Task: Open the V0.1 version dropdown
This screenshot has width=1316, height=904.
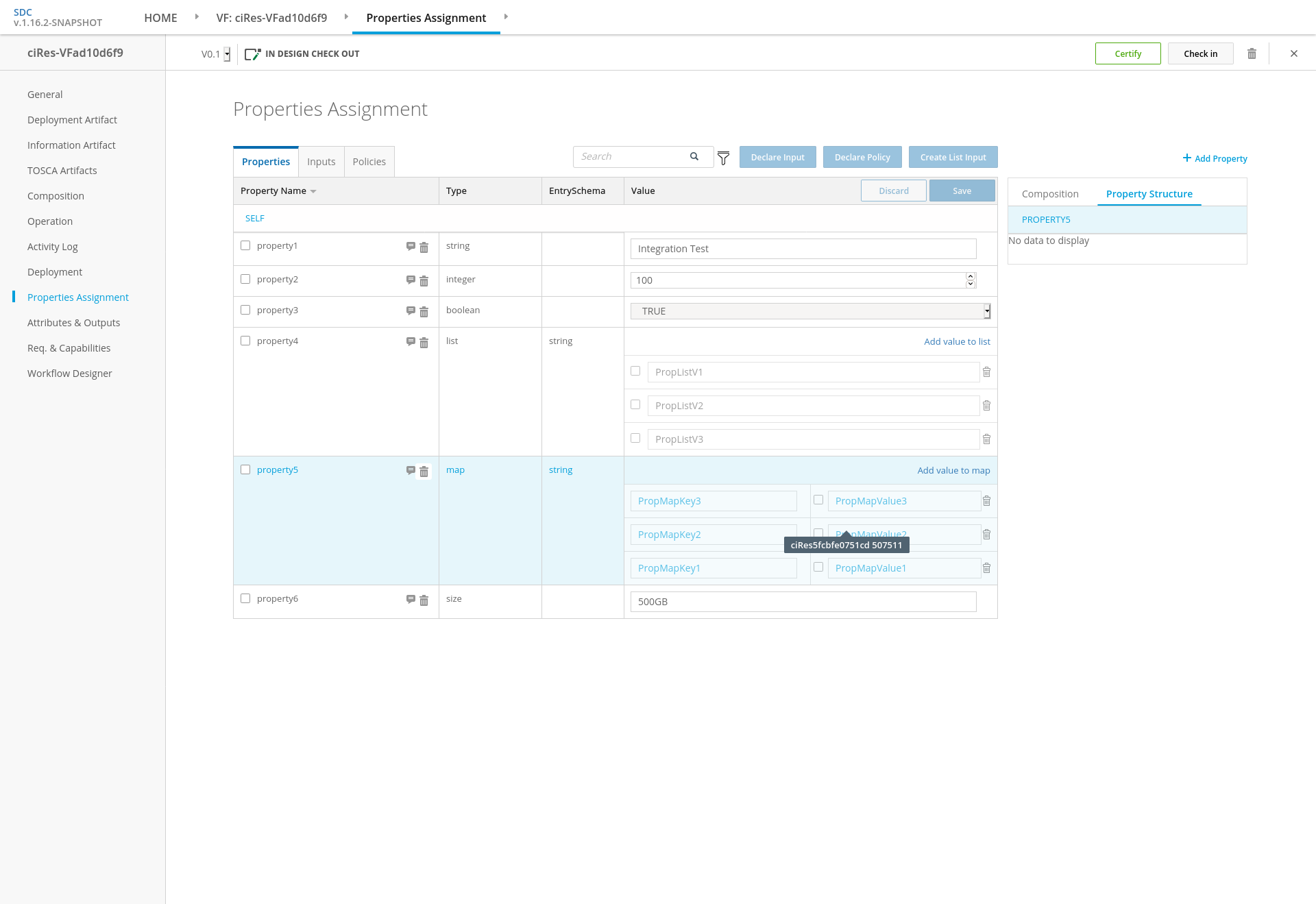Action: point(227,54)
